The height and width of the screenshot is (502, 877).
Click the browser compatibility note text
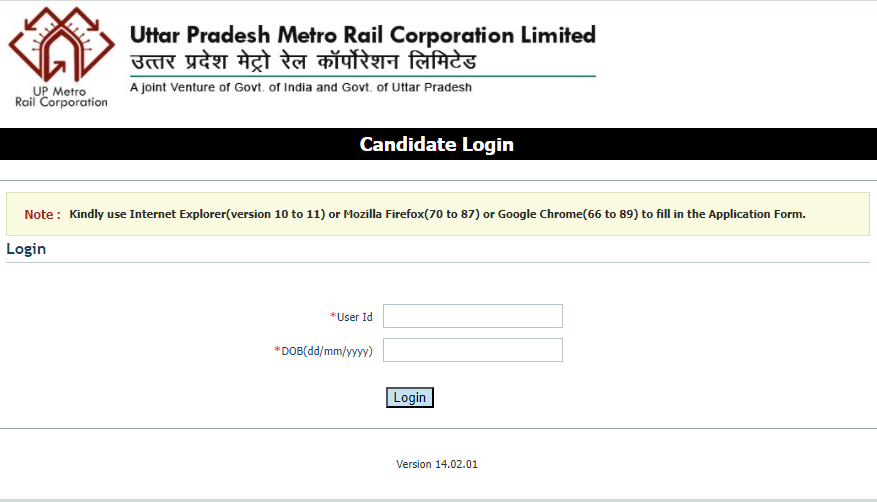437,214
